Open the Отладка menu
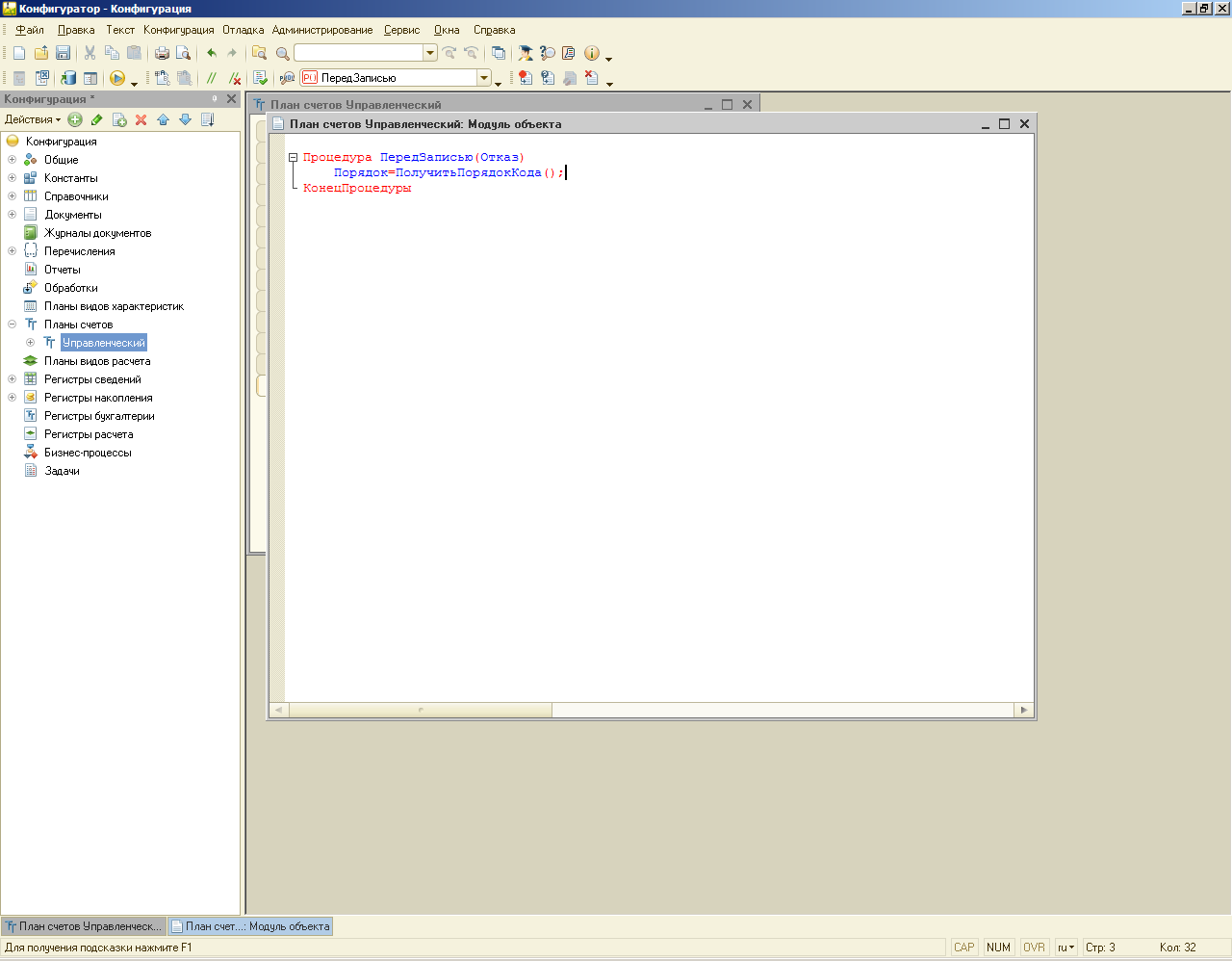 (x=243, y=30)
